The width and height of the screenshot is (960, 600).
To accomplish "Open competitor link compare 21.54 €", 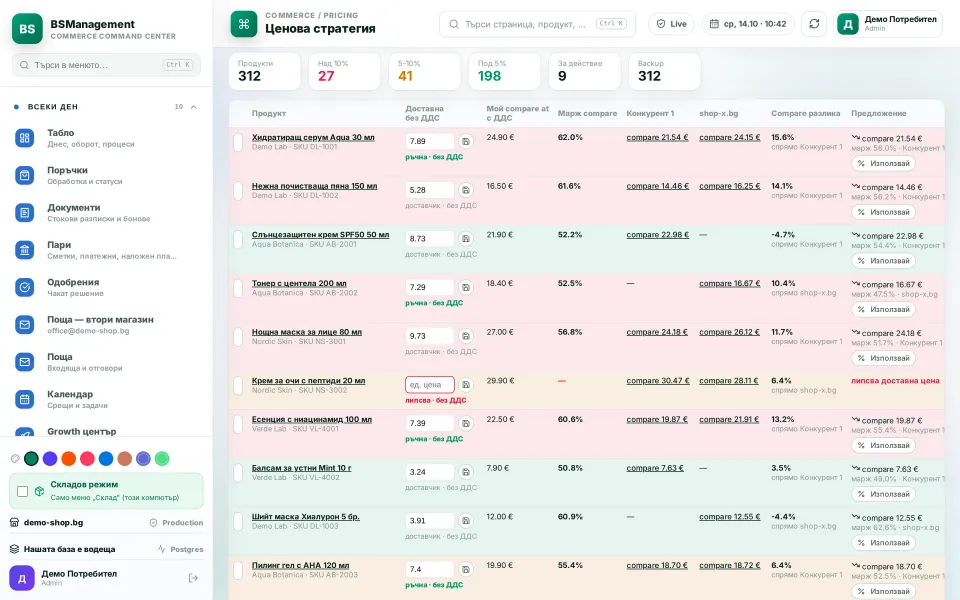I will [x=657, y=137].
